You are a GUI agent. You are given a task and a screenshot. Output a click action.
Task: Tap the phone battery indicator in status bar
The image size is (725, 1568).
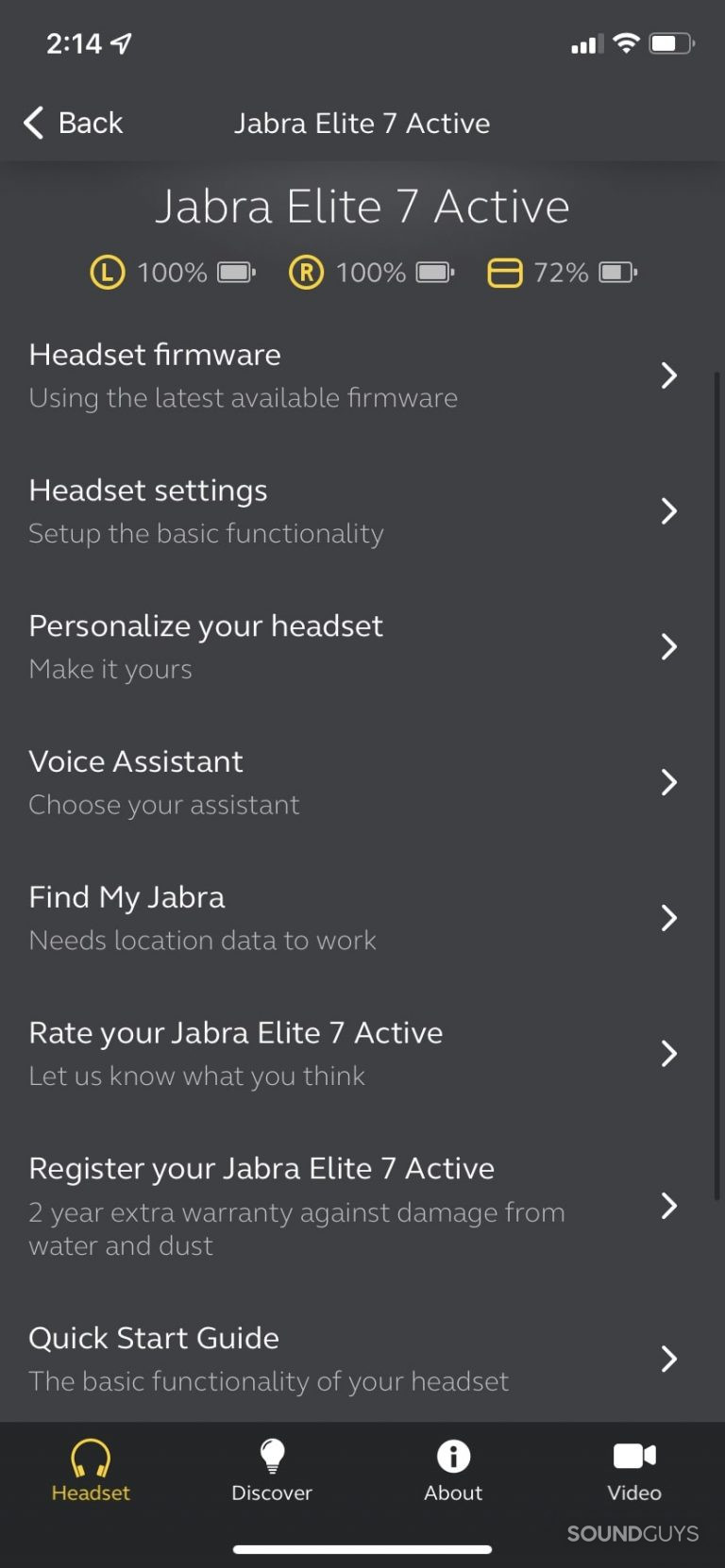[672, 43]
